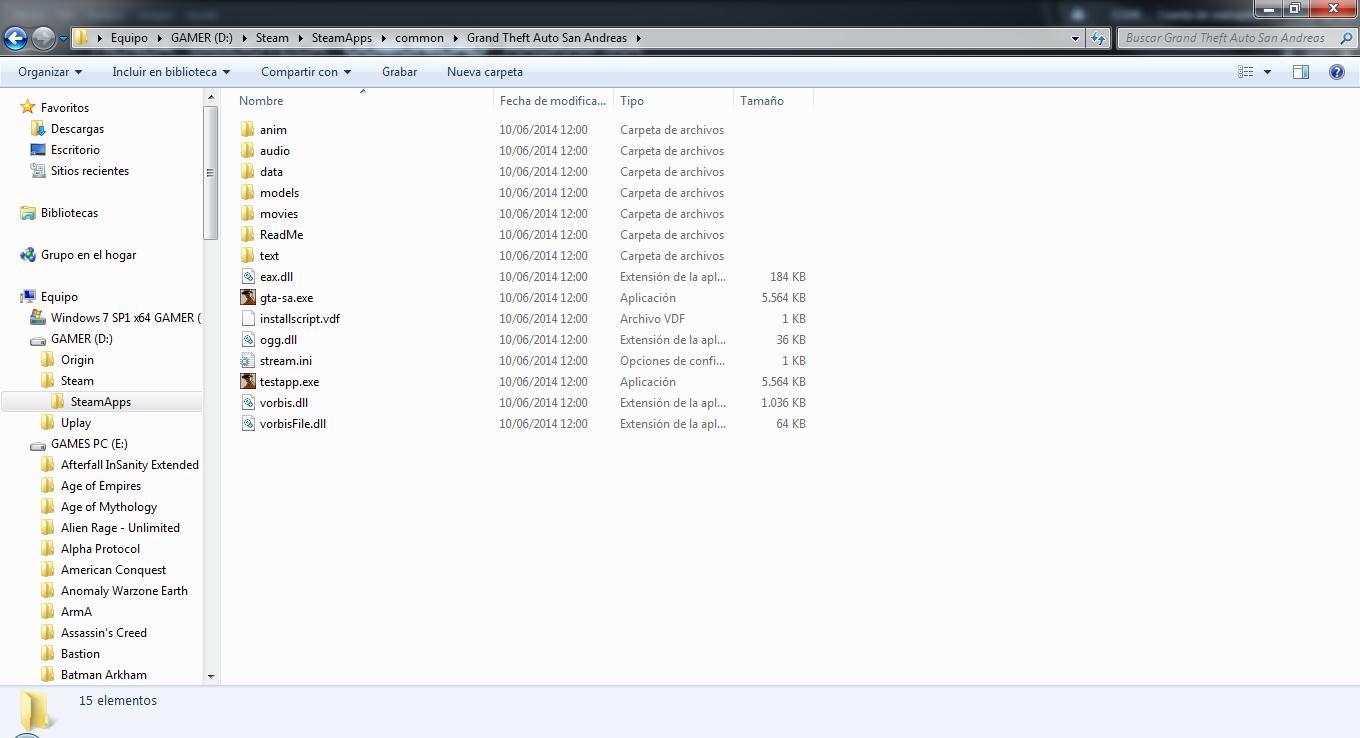Click the refresh button beside address bar

click(x=1098, y=38)
